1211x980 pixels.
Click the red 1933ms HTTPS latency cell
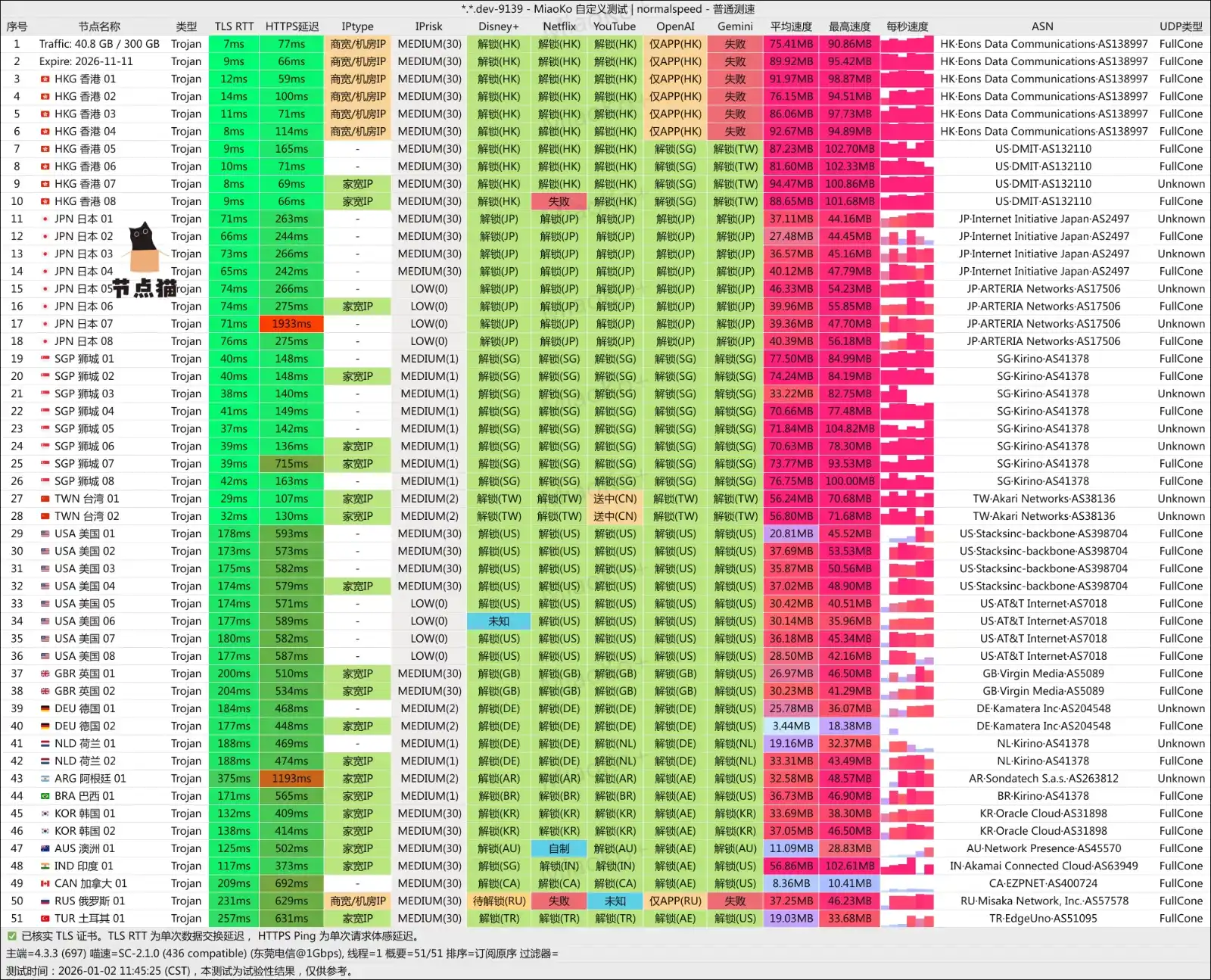coord(291,324)
